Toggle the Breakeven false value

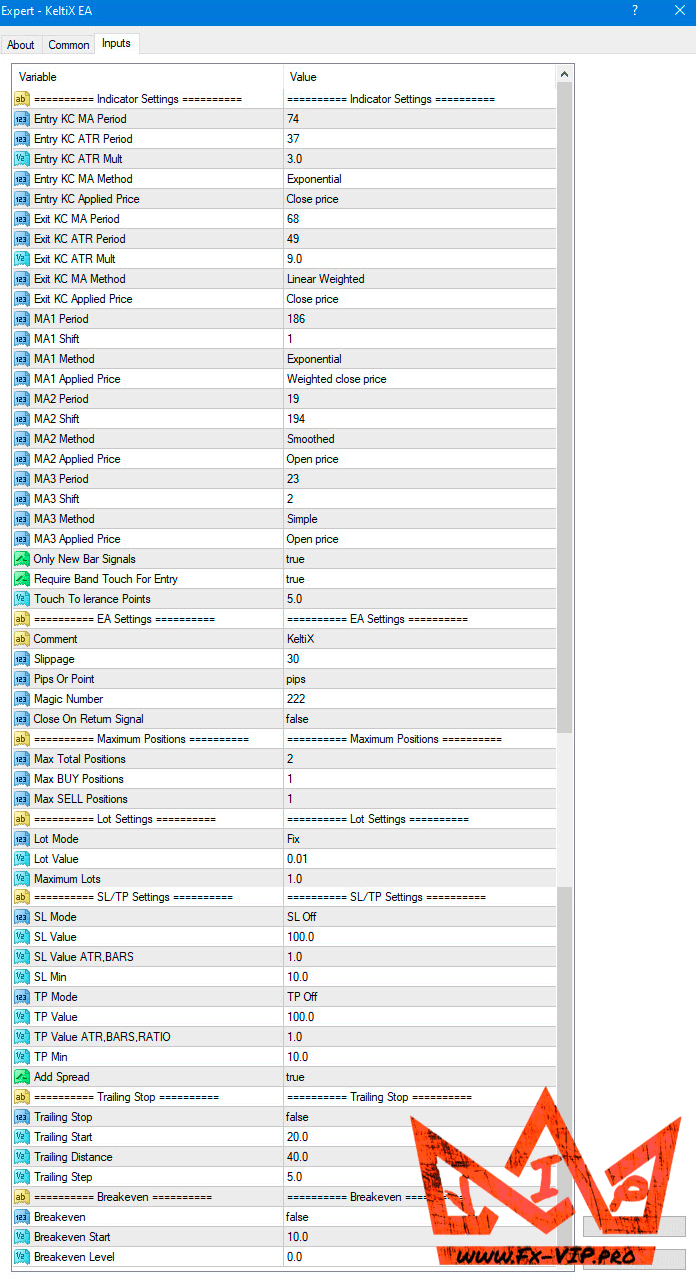point(418,1217)
